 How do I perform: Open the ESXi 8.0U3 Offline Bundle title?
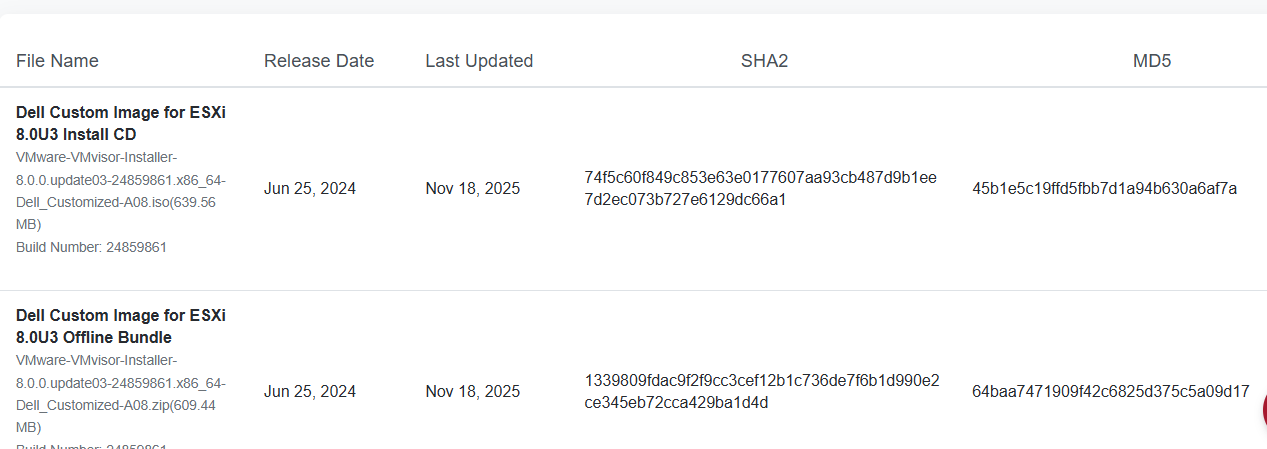[120, 326]
